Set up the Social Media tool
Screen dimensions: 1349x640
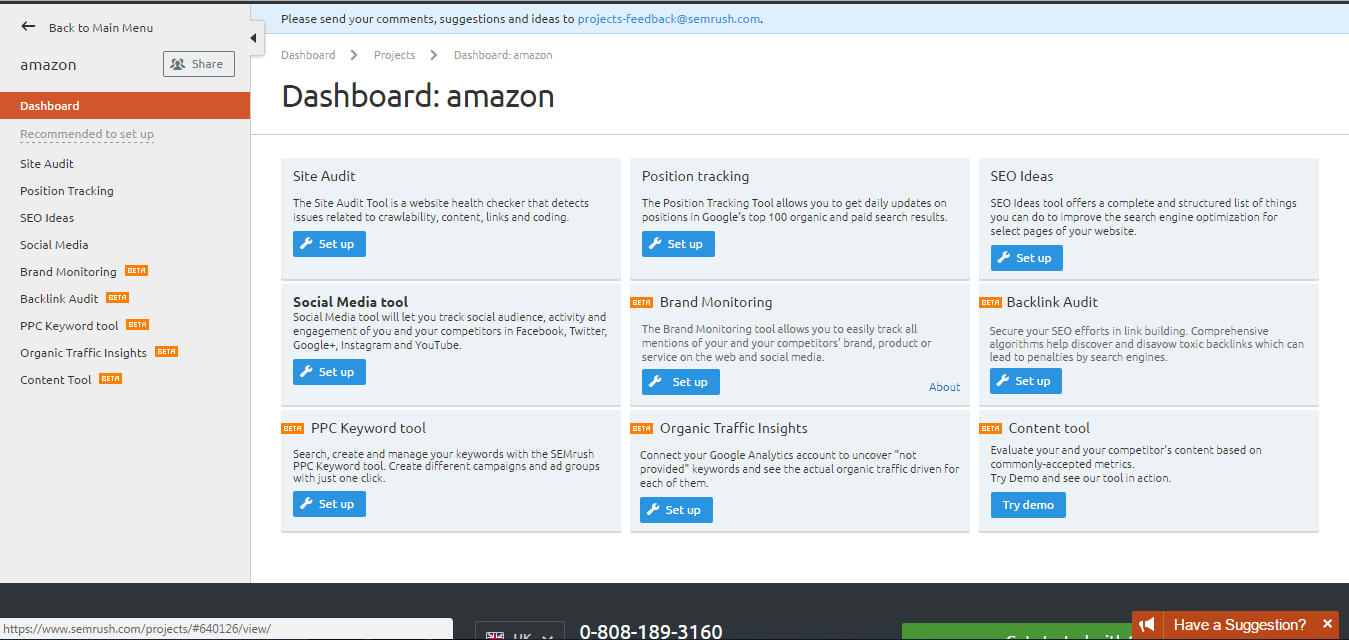click(x=329, y=372)
